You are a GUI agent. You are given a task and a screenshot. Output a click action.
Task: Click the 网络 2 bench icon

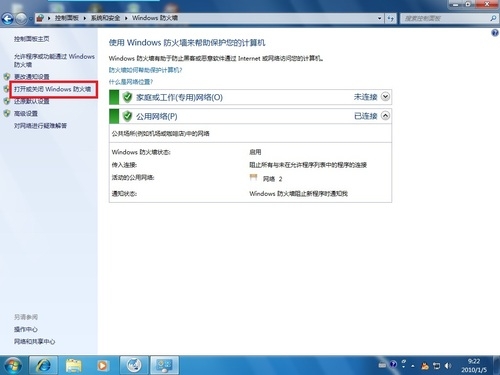pos(253,178)
